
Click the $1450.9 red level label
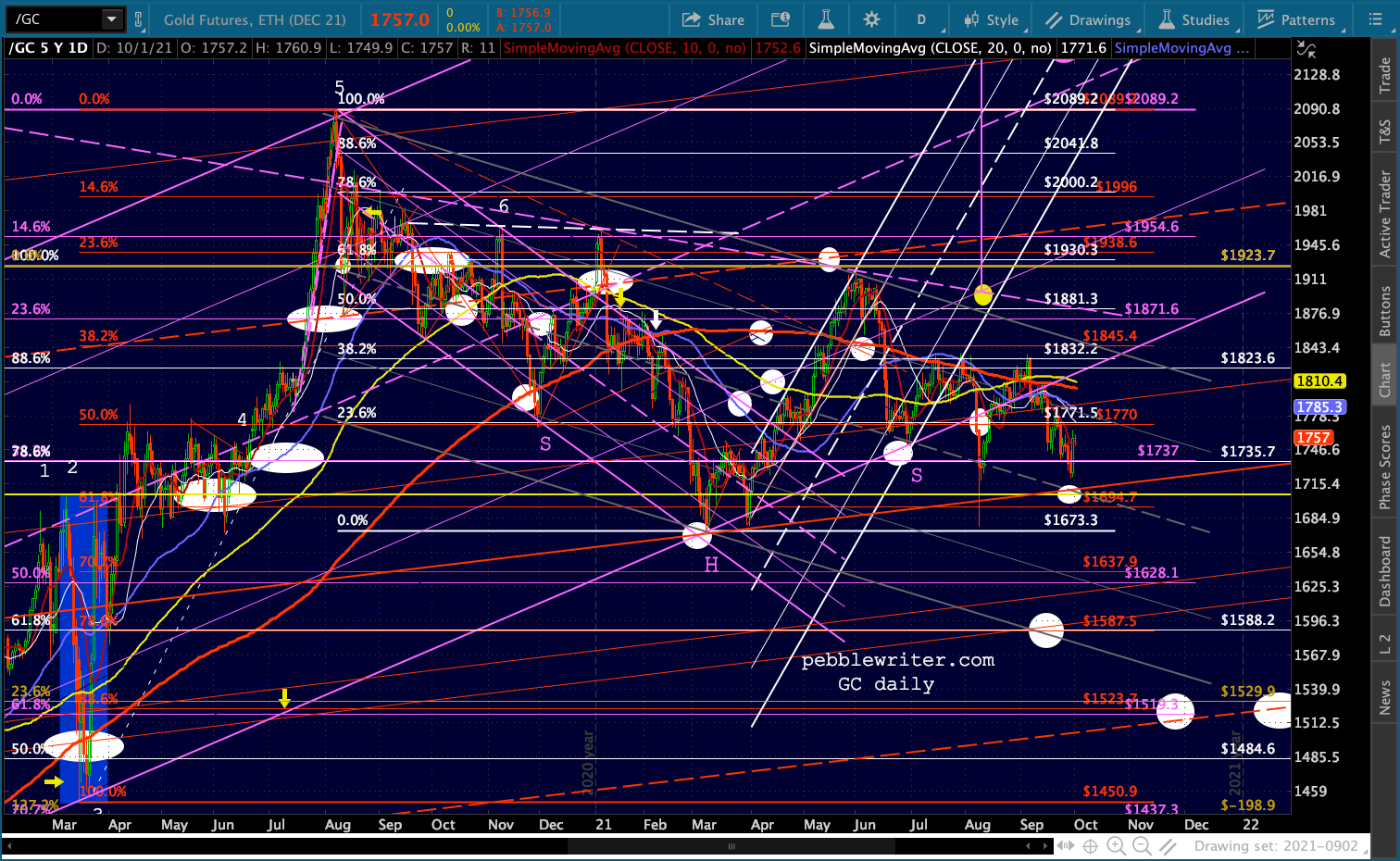(1110, 792)
